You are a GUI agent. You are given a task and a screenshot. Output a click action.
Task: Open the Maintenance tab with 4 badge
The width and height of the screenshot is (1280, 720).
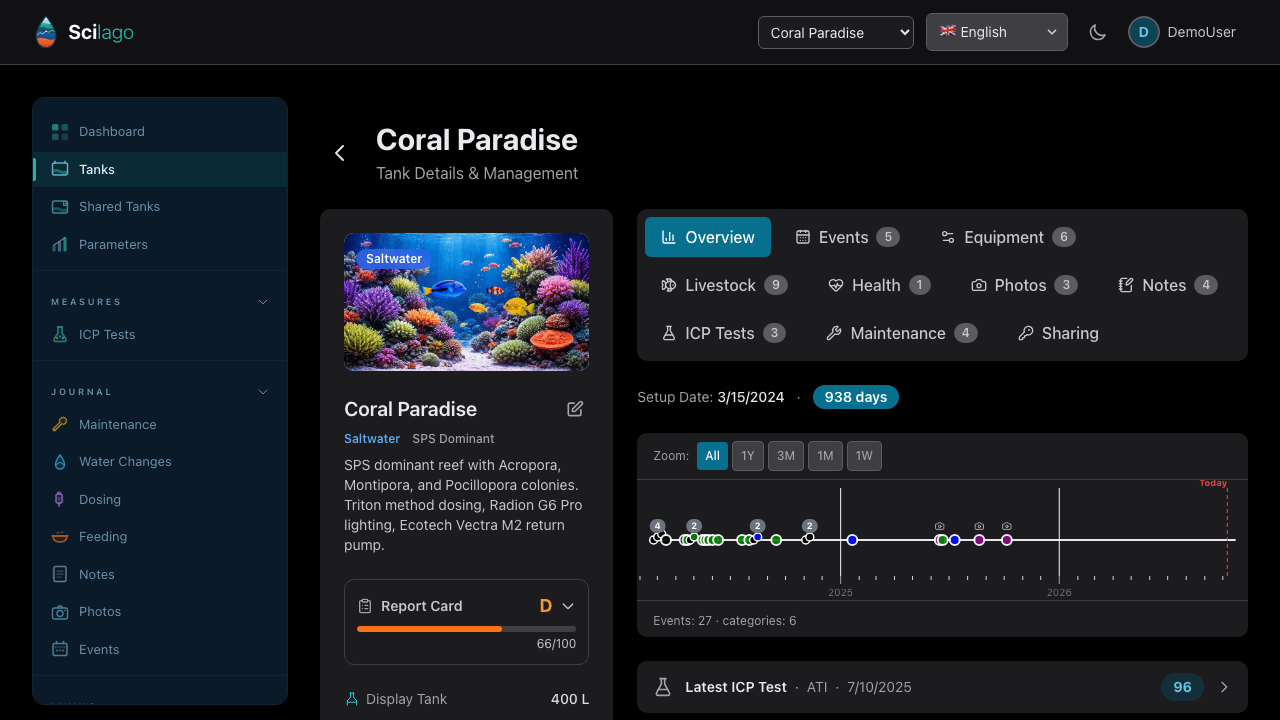902,333
